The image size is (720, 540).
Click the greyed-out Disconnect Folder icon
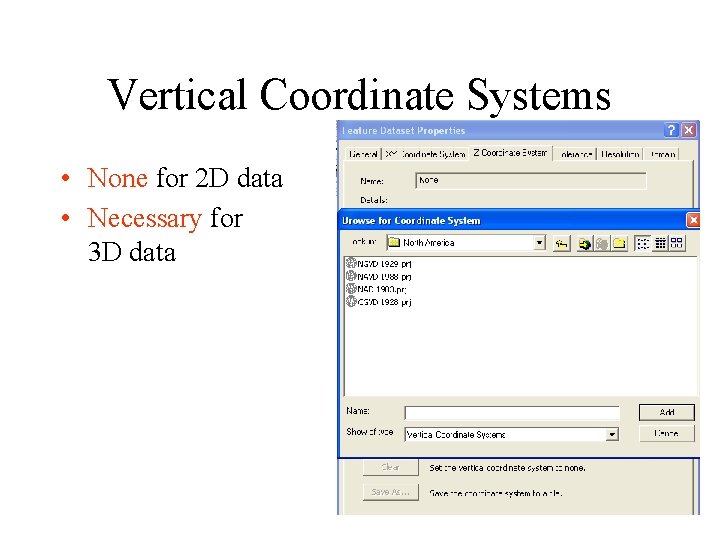coord(602,243)
